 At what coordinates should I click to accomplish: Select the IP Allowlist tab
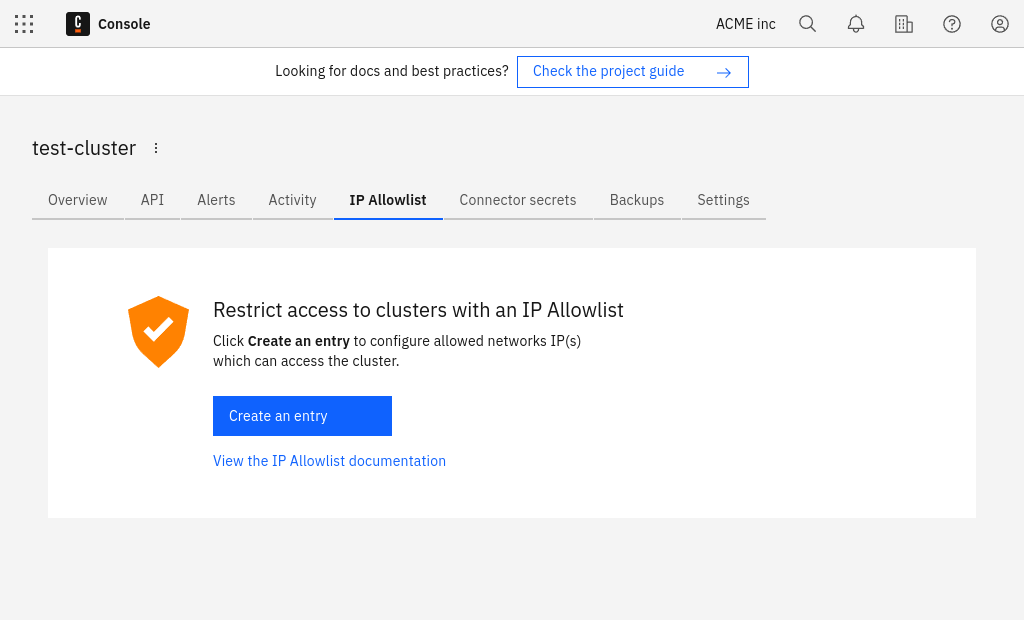point(388,200)
